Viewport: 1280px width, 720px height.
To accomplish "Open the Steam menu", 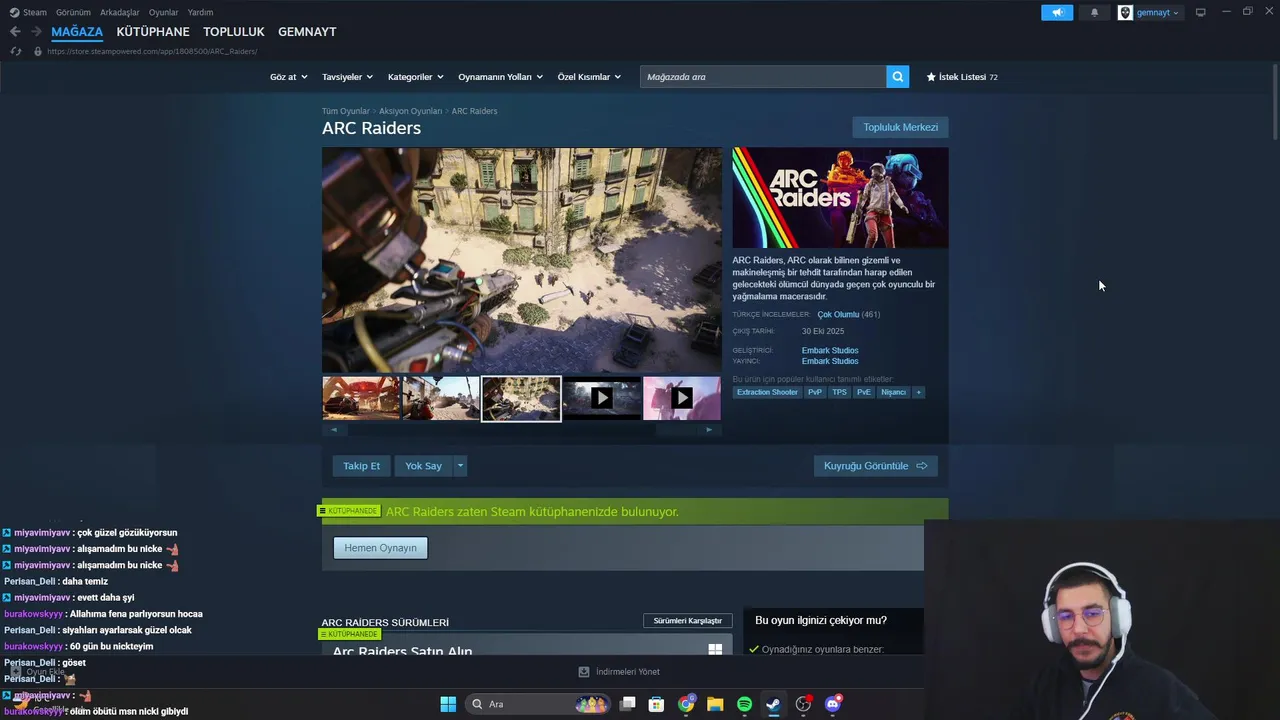I will [x=28, y=12].
